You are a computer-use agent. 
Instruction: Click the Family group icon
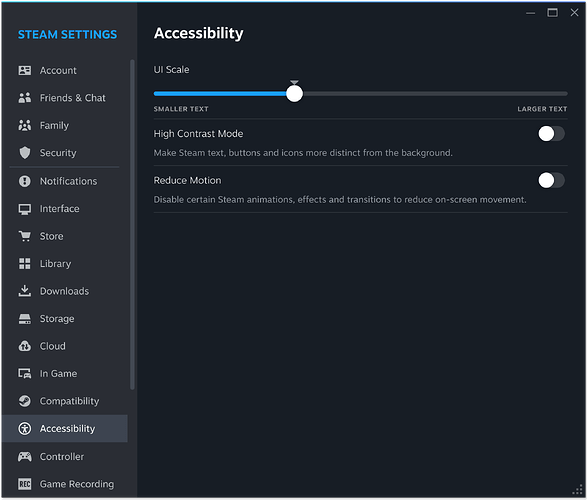click(25, 125)
